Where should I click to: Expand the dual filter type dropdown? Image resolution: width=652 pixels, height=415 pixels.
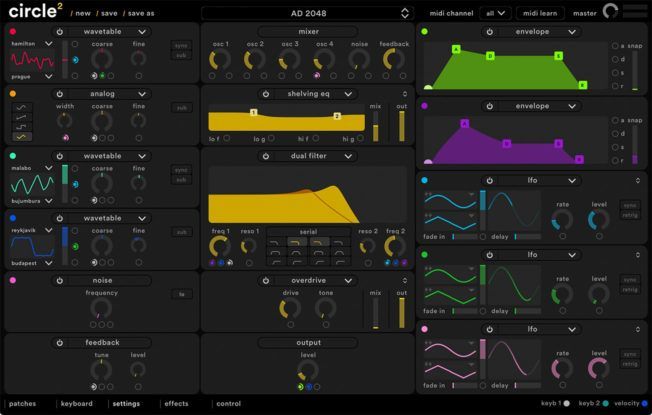(x=348, y=156)
